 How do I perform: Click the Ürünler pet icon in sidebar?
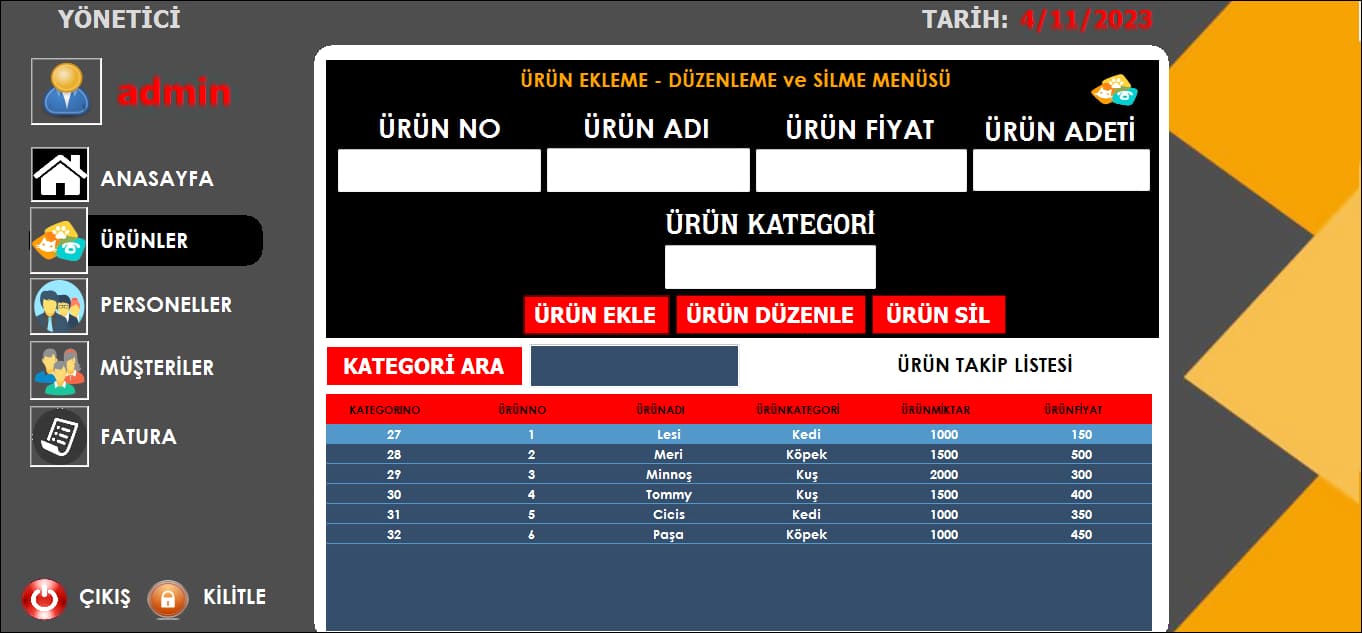(x=59, y=241)
